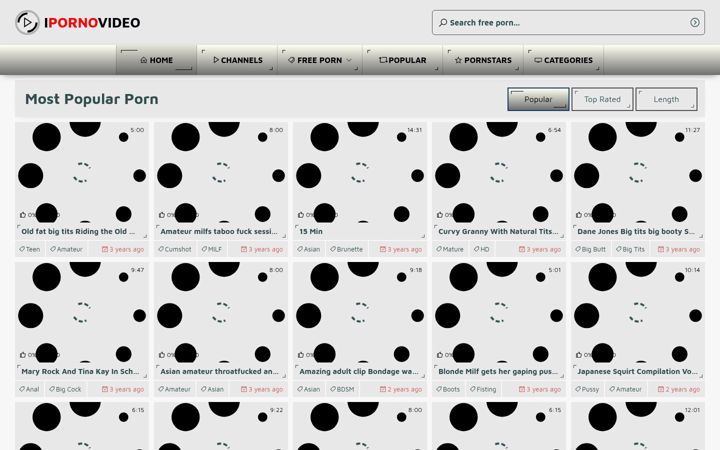
Task: Click the site logo play icon
Action: tap(27, 22)
